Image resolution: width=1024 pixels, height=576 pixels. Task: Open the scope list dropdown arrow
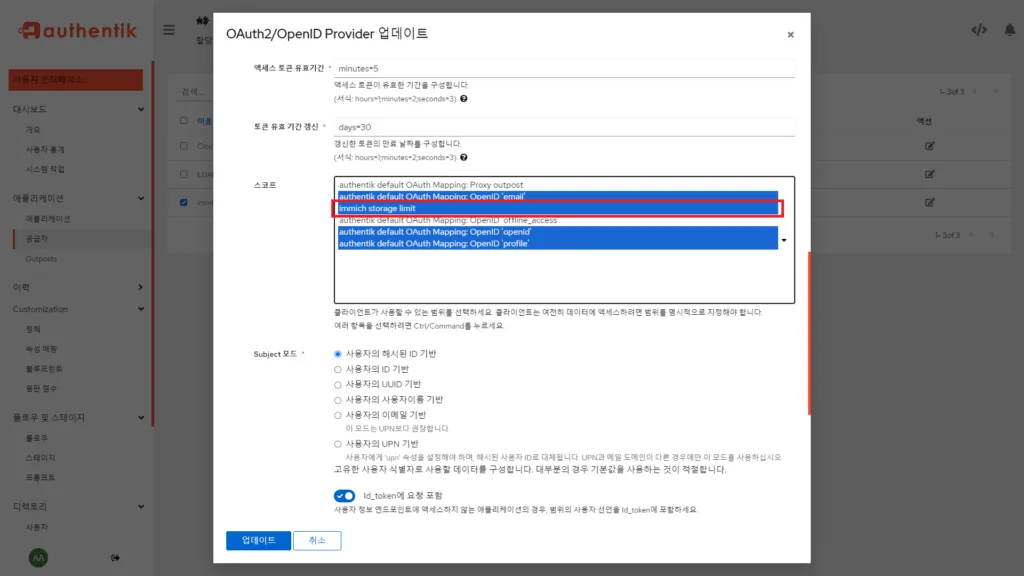tap(785, 240)
